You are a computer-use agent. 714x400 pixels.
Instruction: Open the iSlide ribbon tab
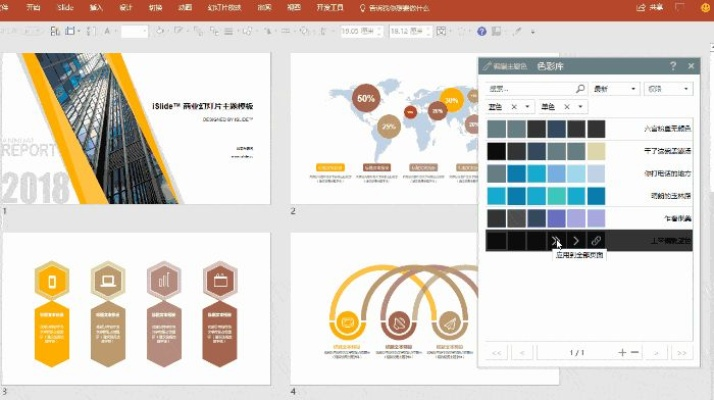[64, 7]
